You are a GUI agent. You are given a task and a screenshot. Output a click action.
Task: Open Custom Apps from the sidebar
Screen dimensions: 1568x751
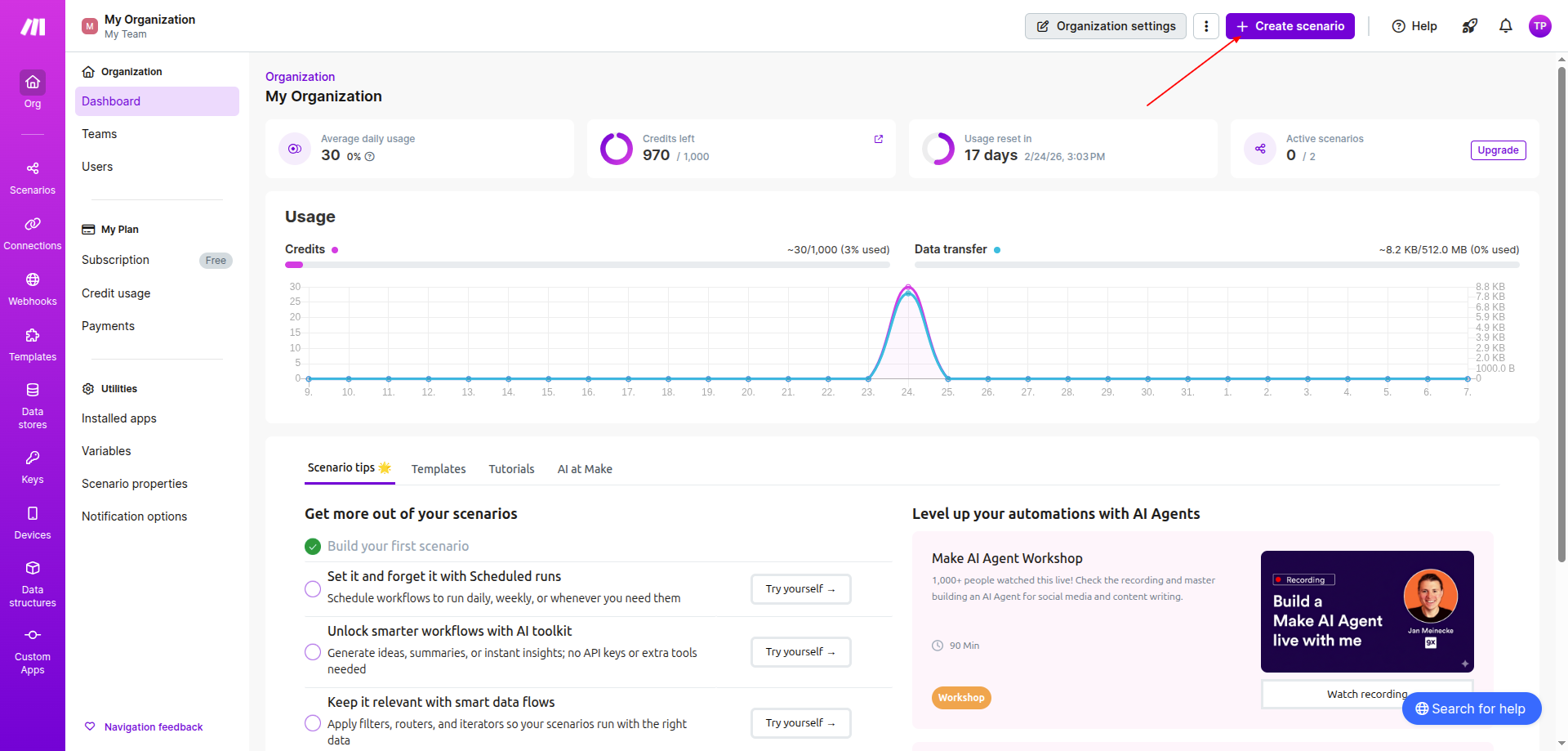click(33, 651)
